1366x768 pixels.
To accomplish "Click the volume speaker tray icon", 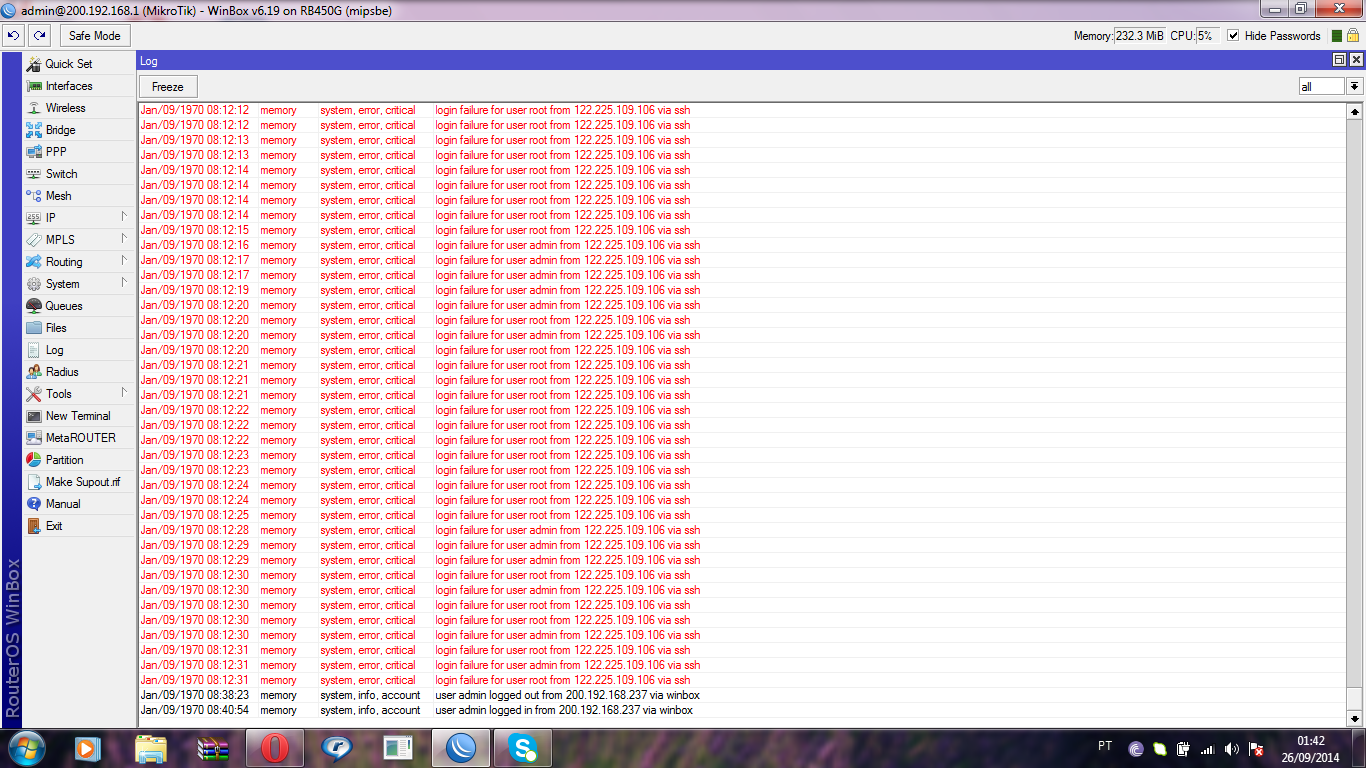I will click(1232, 749).
